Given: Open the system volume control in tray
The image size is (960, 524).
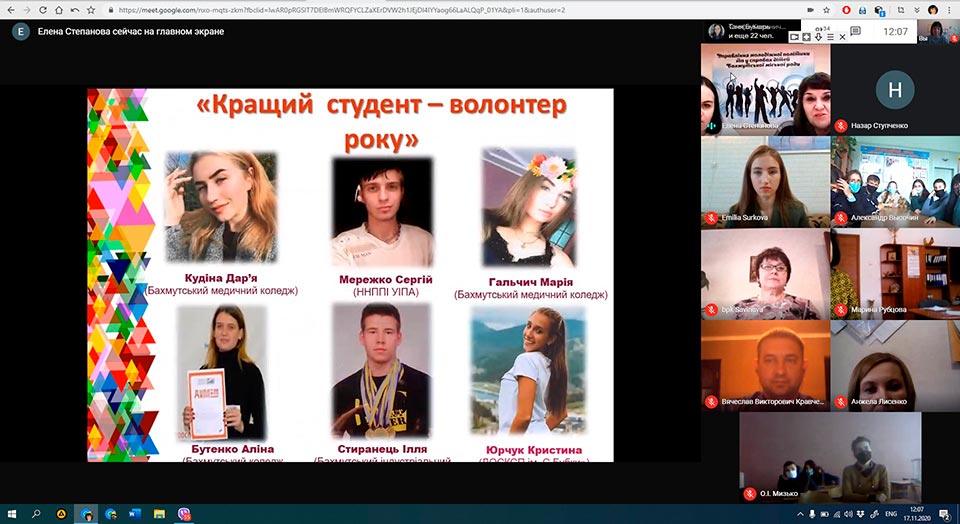Looking at the screenshot, I should point(849,514).
